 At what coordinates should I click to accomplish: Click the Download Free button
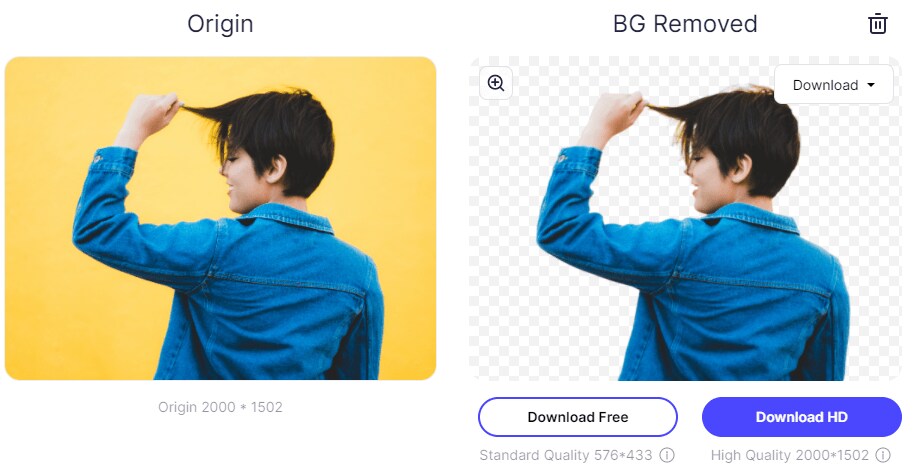578,417
